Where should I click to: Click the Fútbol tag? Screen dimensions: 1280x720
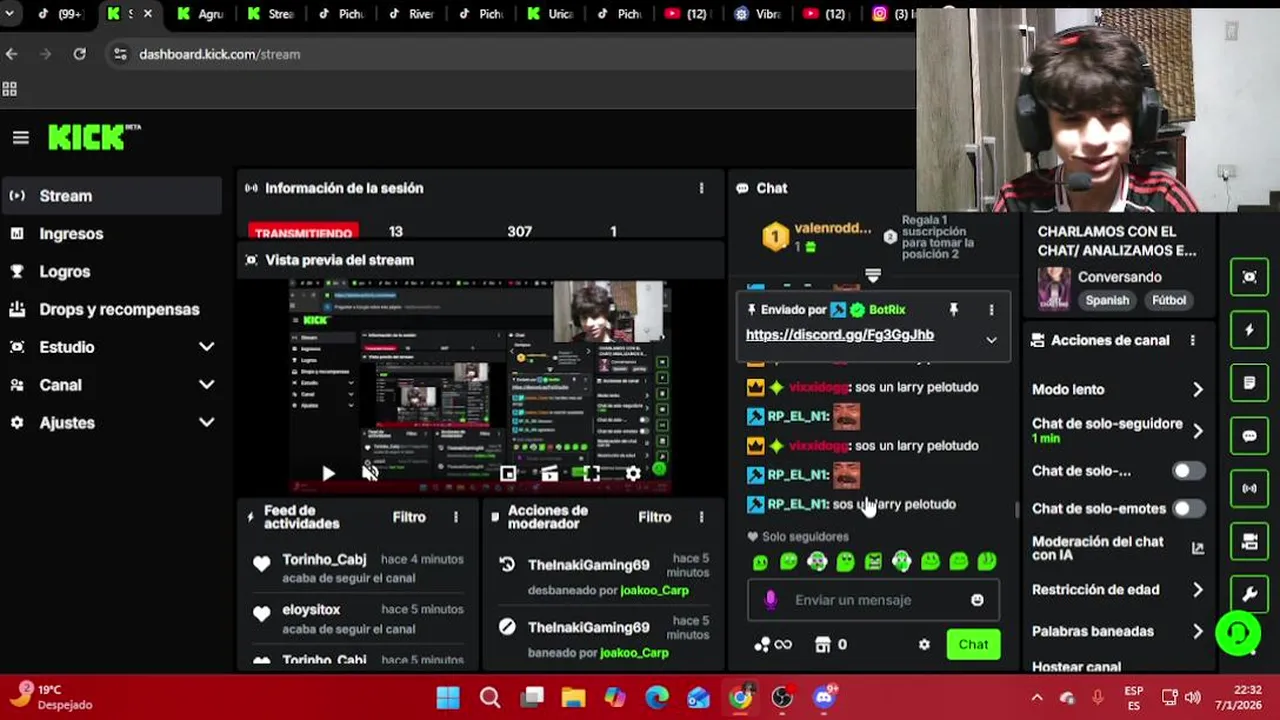tap(1168, 300)
